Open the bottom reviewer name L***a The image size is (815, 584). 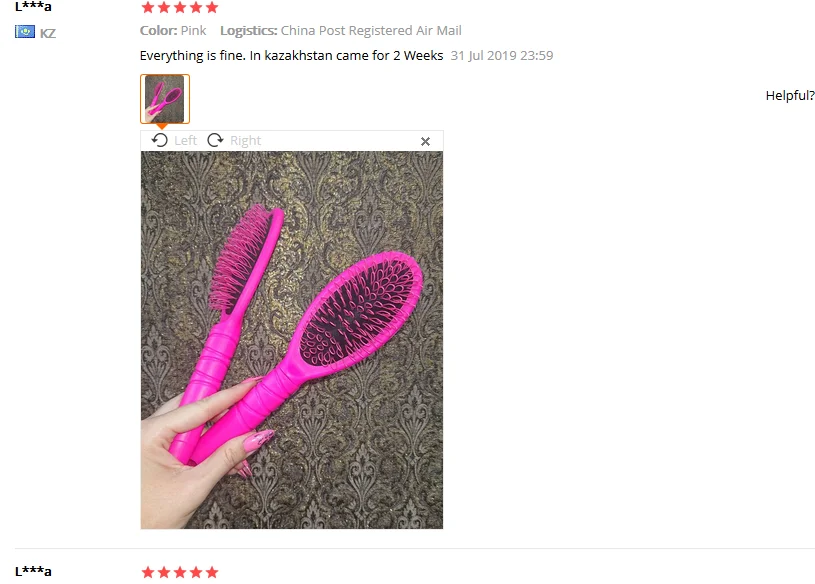[33, 572]
